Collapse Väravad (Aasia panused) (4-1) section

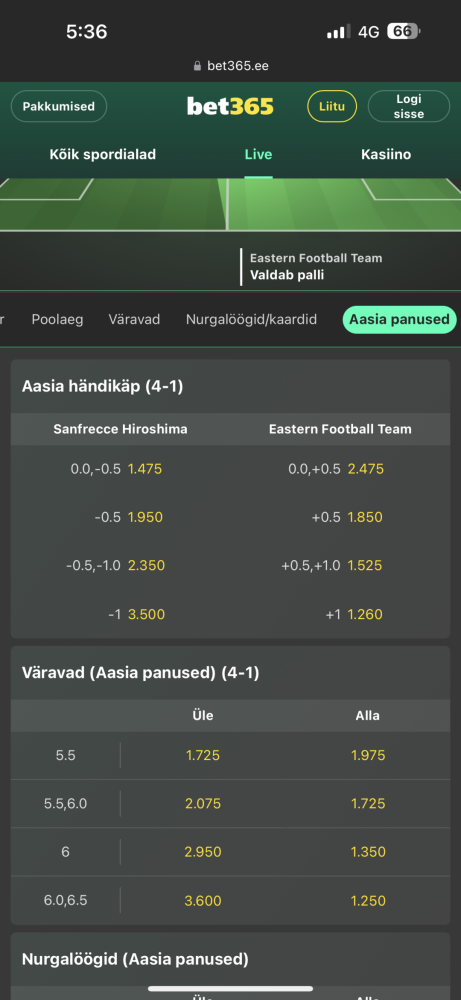click(x=230, y=673)
